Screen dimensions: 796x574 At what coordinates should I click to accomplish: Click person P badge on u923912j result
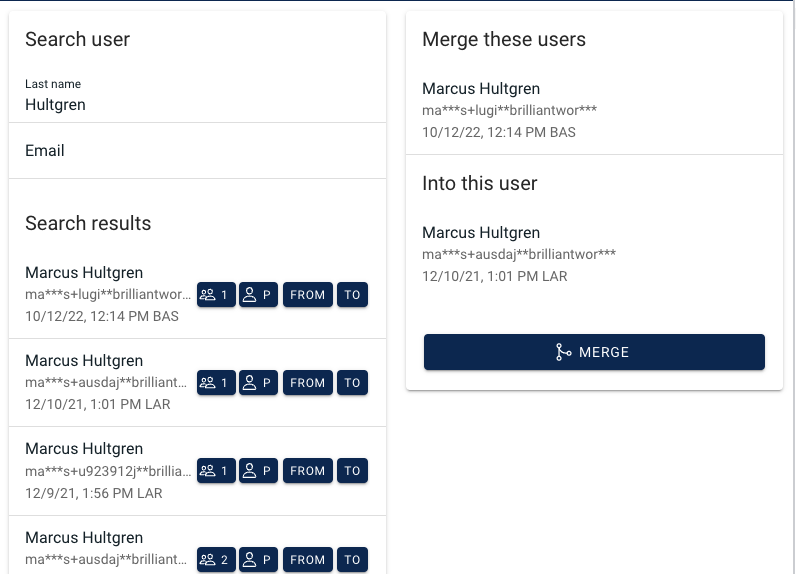click(258, 471)
